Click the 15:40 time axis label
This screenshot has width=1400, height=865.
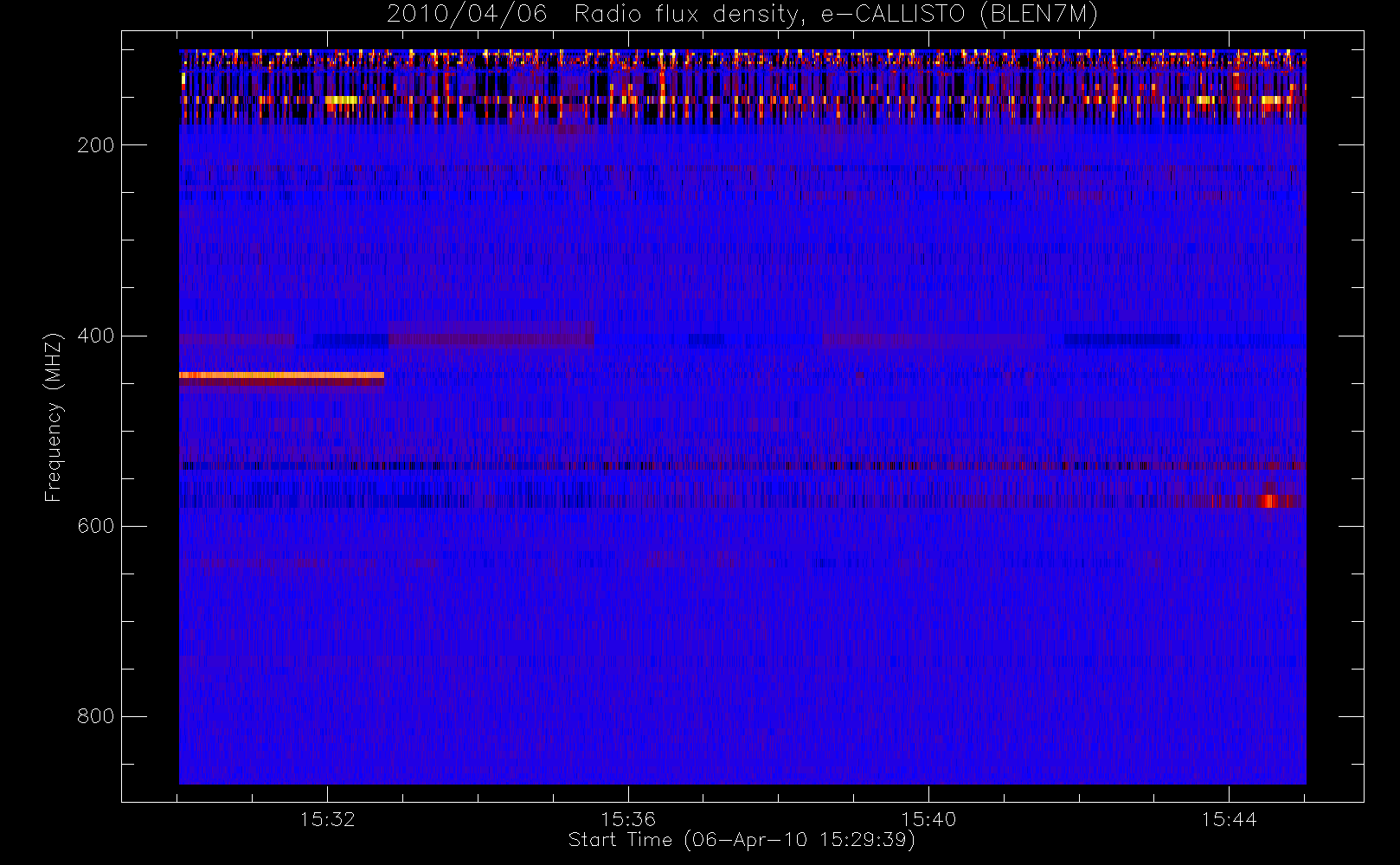[928, 819]
